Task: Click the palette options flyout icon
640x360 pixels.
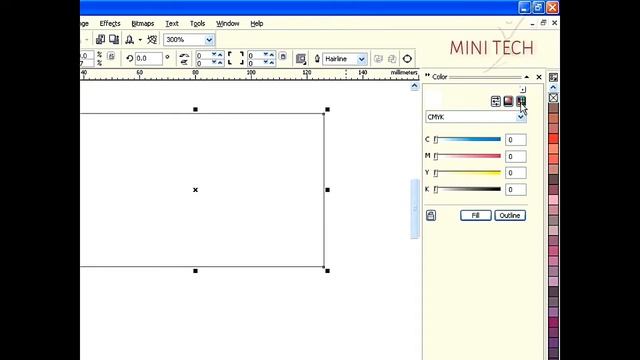Action: (553, 77)
